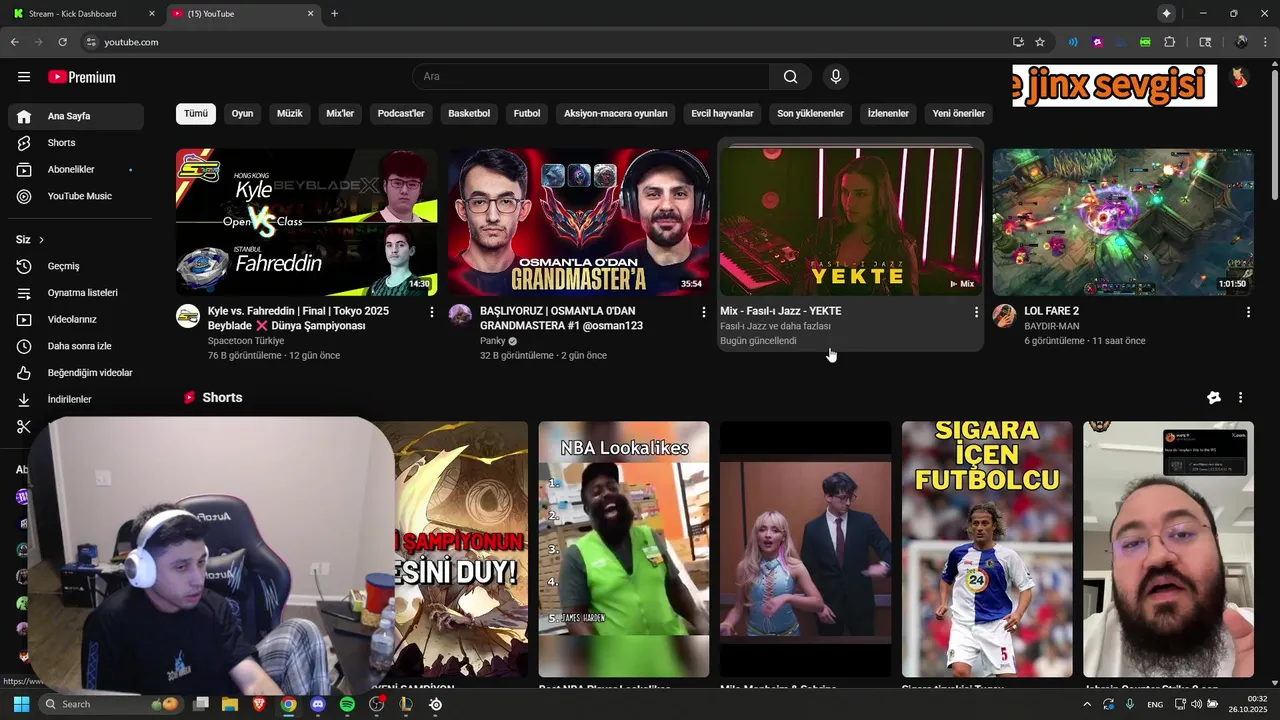Viewport: 1280px width, 720px height.
Task: Open YouTube Music from sidebar
Action: click(76, 196)
